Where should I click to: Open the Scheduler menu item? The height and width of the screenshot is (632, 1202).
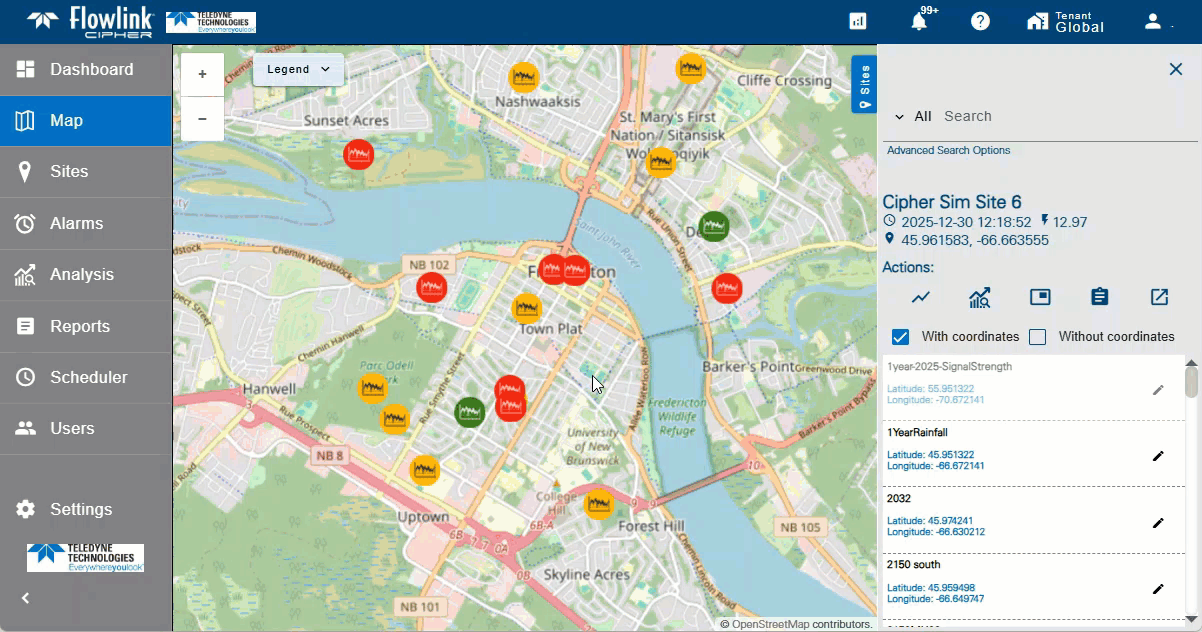tap(88, 377)
